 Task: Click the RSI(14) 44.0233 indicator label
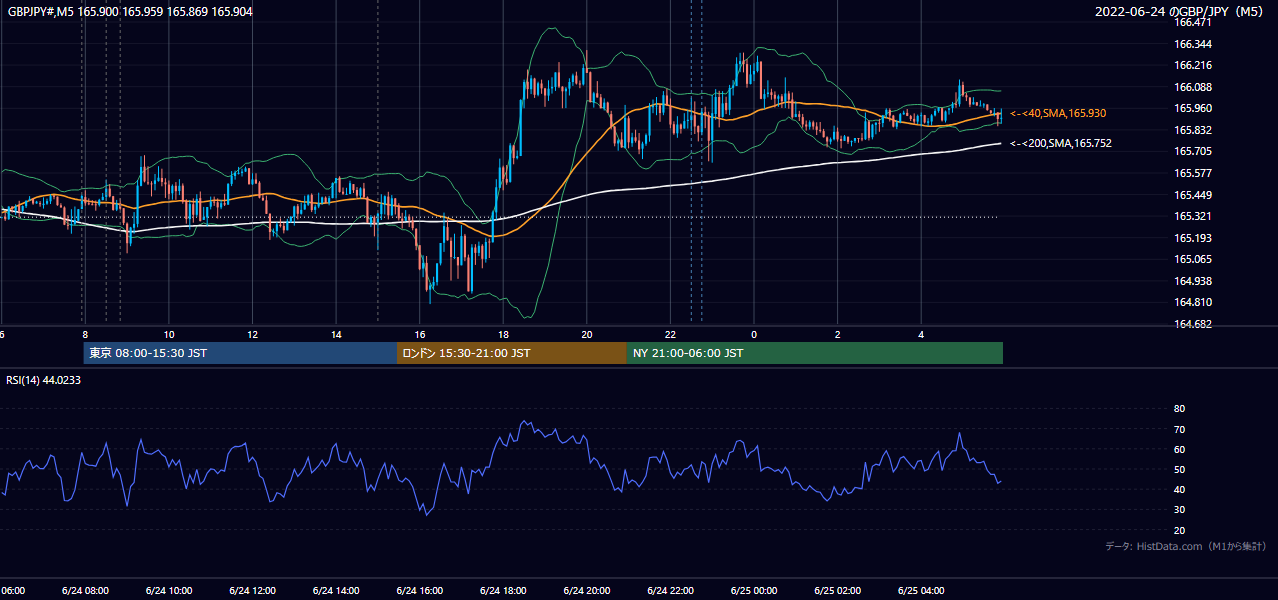click(44, 380)
